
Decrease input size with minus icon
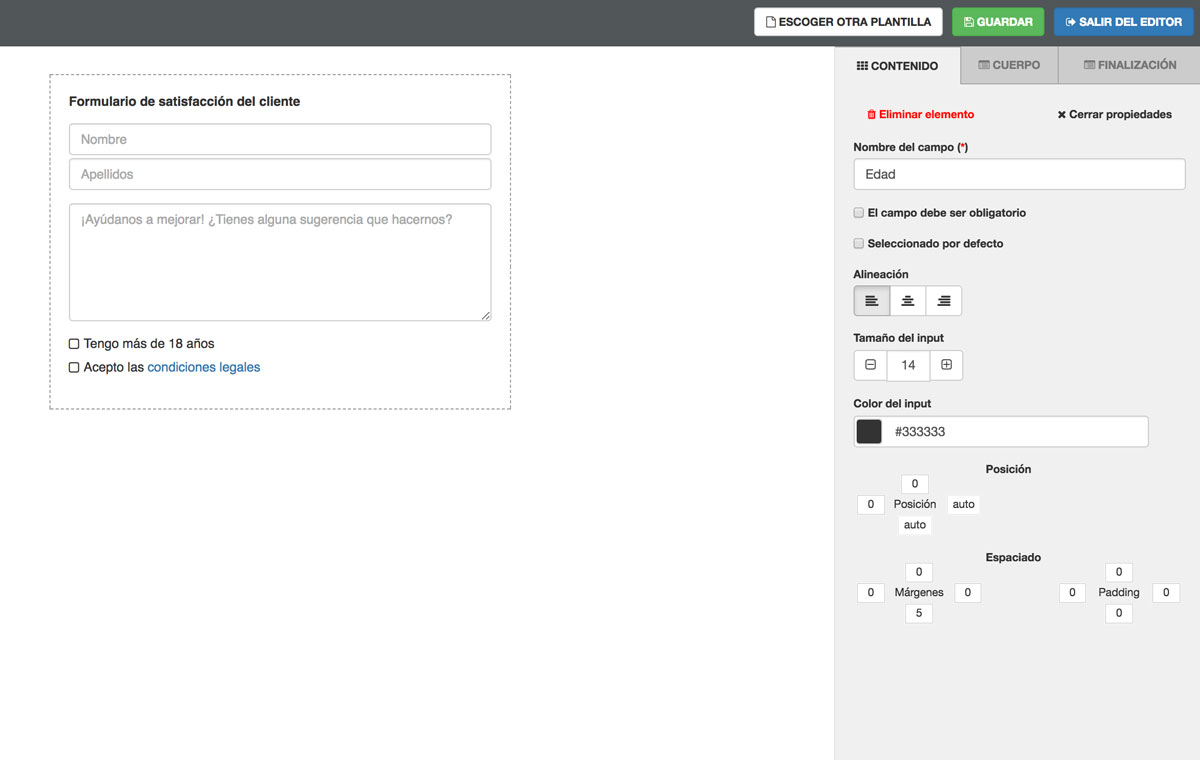(871, 365)
